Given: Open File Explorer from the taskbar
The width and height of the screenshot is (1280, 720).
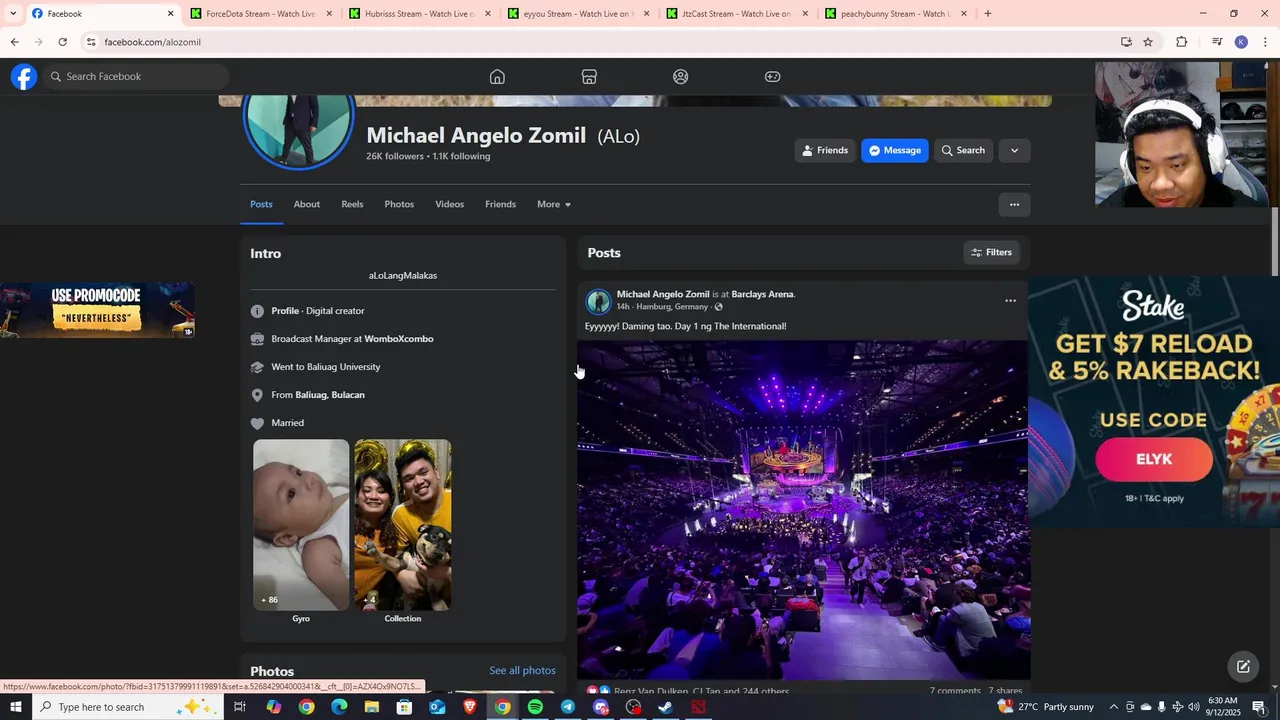Looking at the screenshot, I should click(x=372, y=707).
